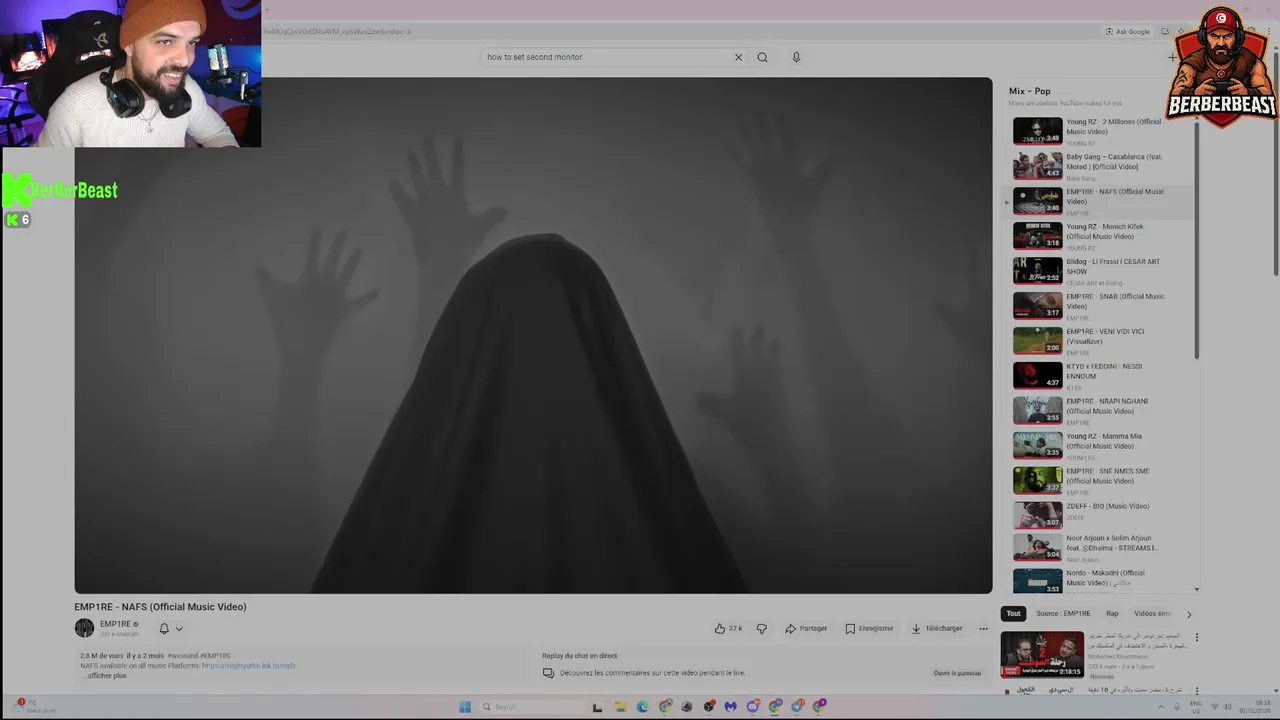
Task: Play 'EMP1RE - VENI VIDI VICI' playlist item
Action: pos(1100,341)
